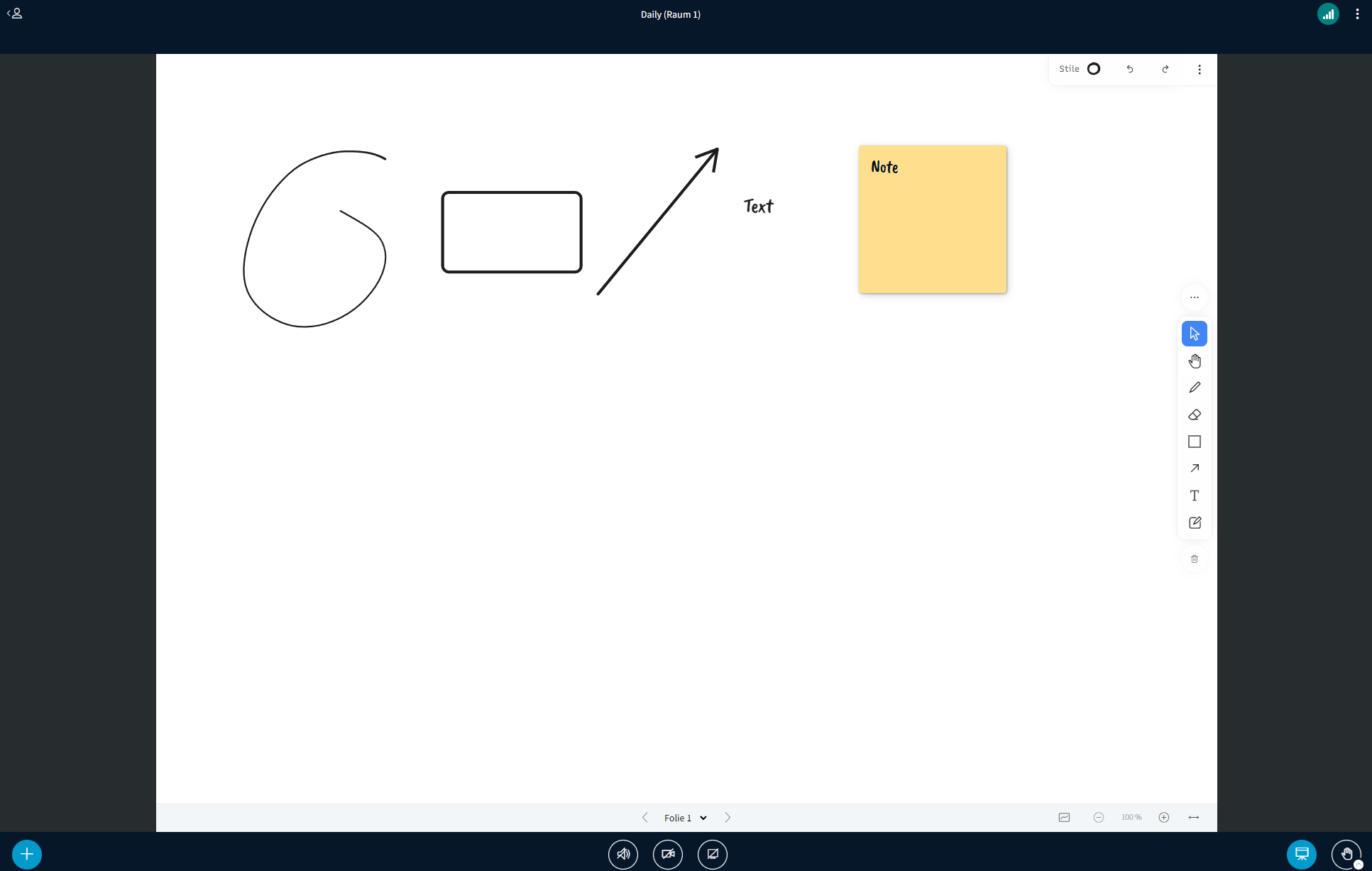Pick the Arrow tool from the toolbar
The height and width of the screenshot is (871, 1372).
pyautogui.click(x=1194, y=469)
